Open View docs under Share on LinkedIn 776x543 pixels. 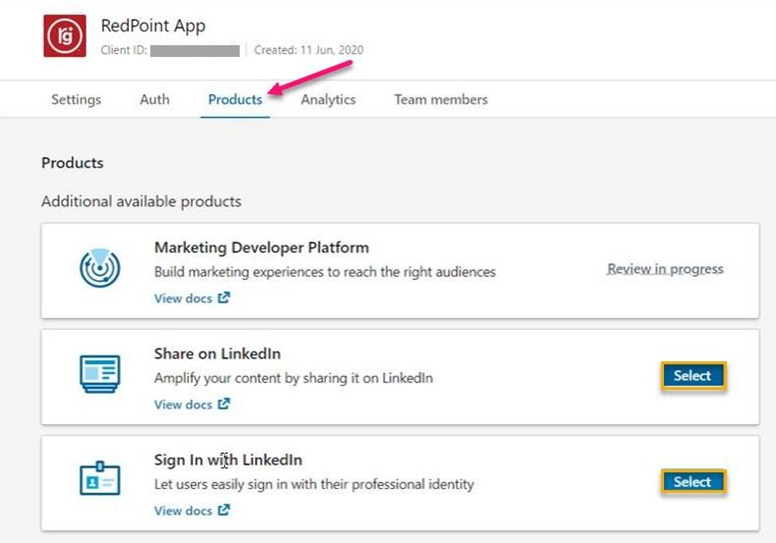183,404
